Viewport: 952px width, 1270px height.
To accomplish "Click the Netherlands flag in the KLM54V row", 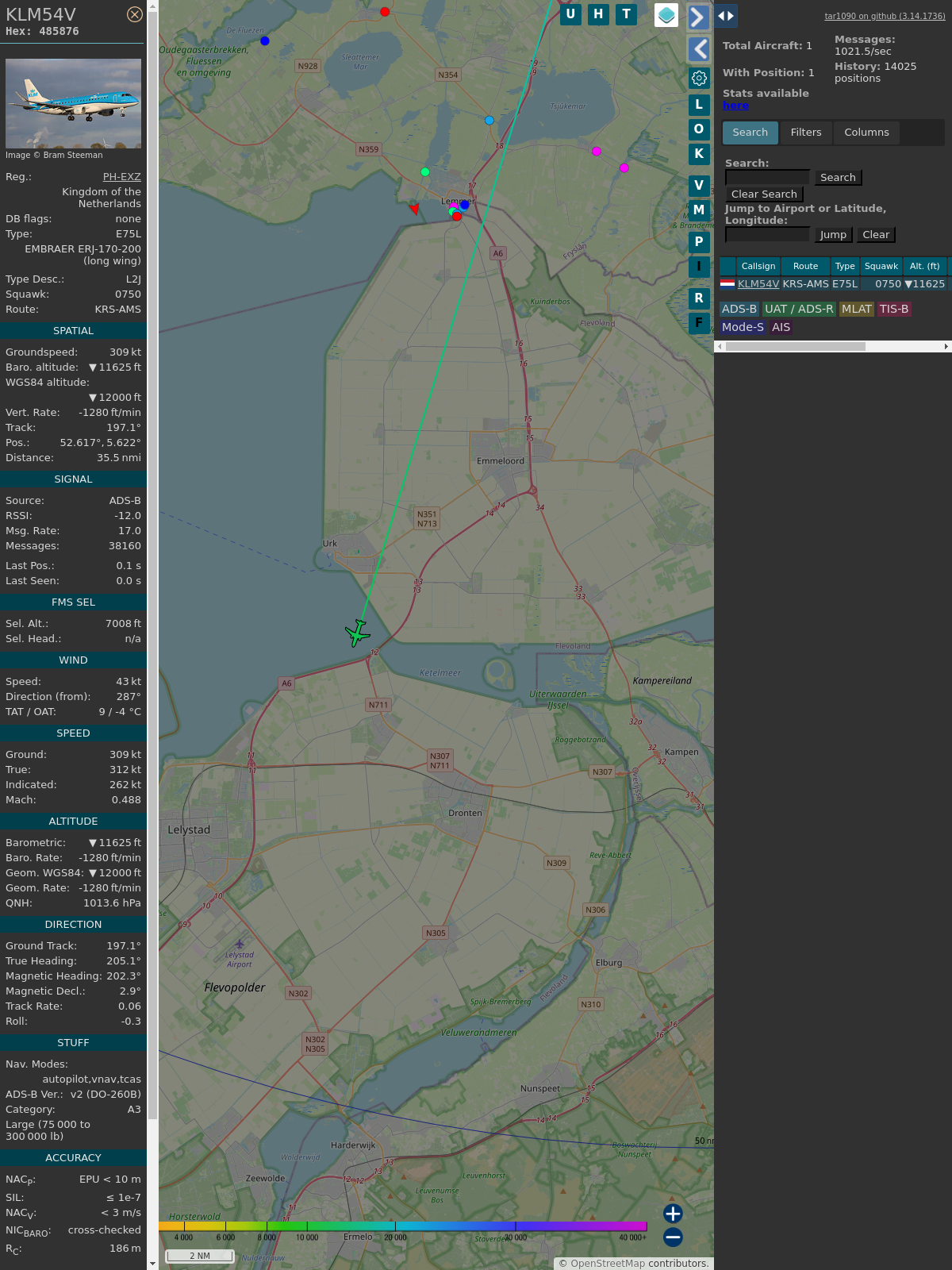I will pyautogui.click(x=727, y=283).
